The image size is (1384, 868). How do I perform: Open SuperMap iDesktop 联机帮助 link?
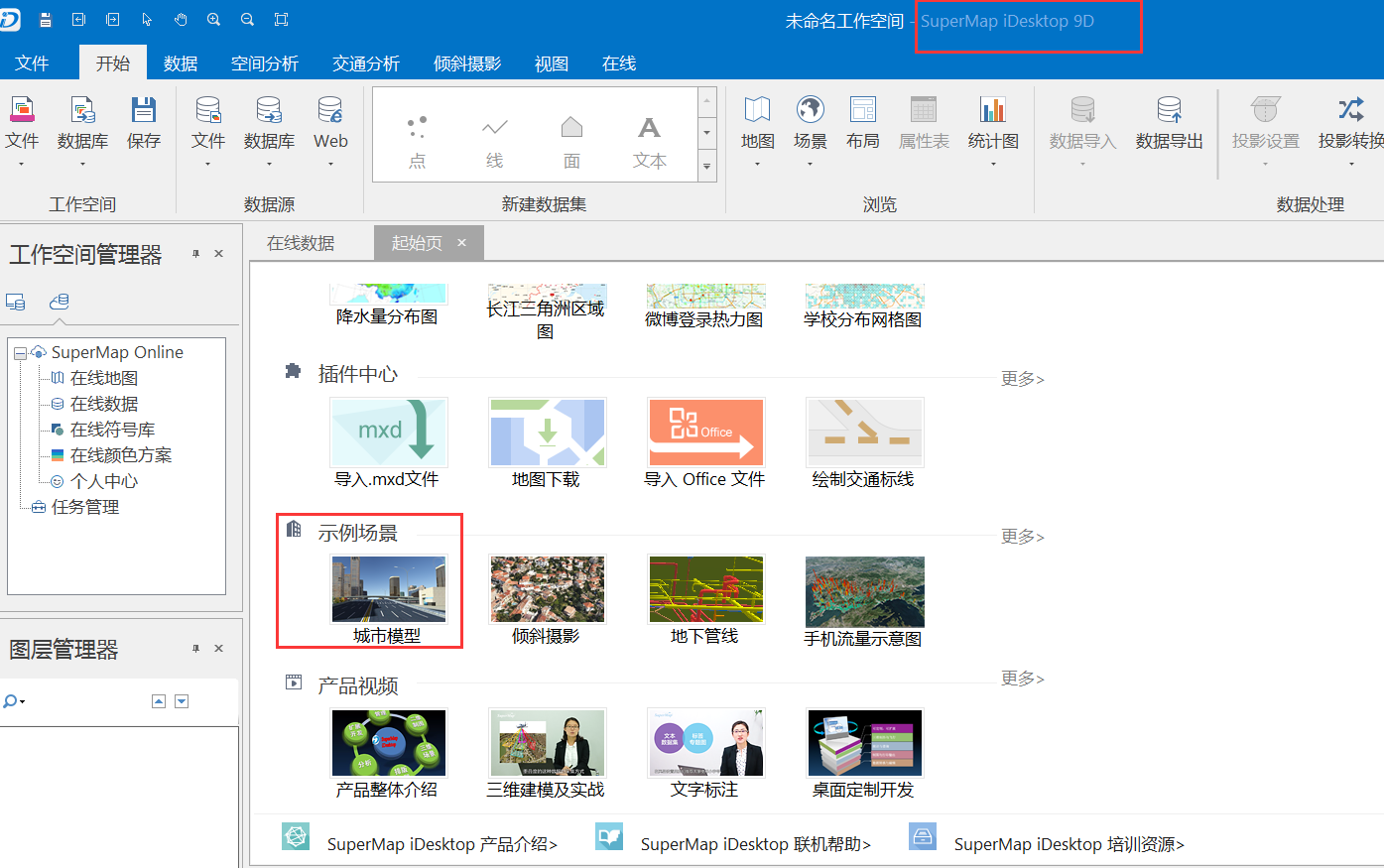pyautogui.click(x=756, y=844)
